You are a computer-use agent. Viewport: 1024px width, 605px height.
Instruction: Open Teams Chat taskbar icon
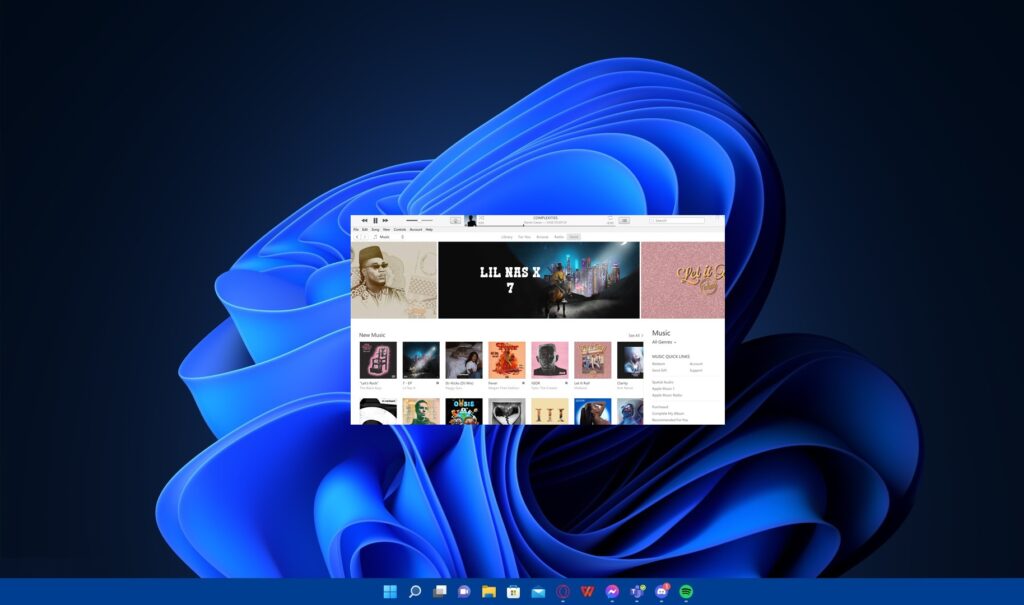[464, 592]
